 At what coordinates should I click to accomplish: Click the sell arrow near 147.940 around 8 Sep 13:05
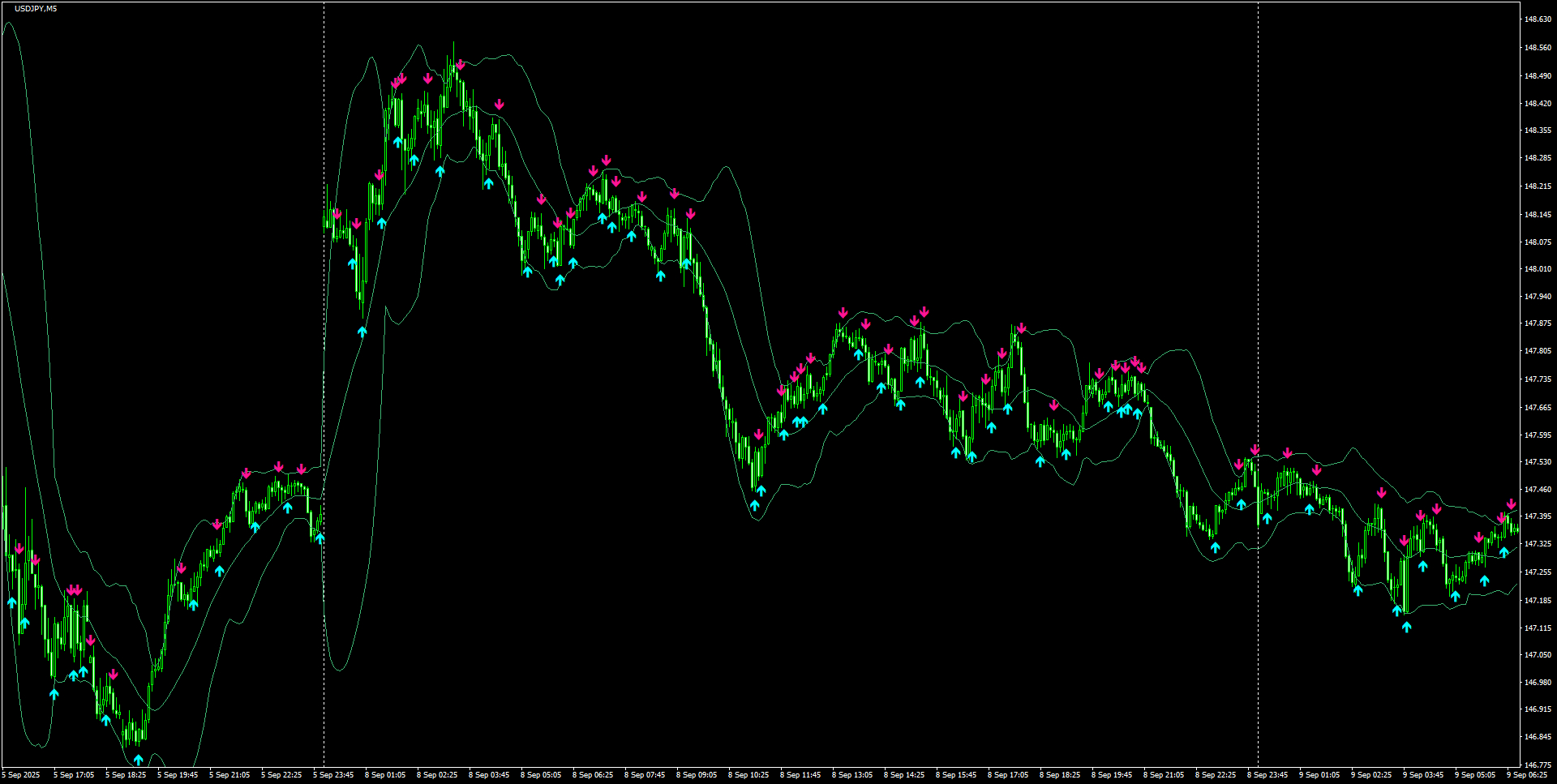click(x=843, y=312)
